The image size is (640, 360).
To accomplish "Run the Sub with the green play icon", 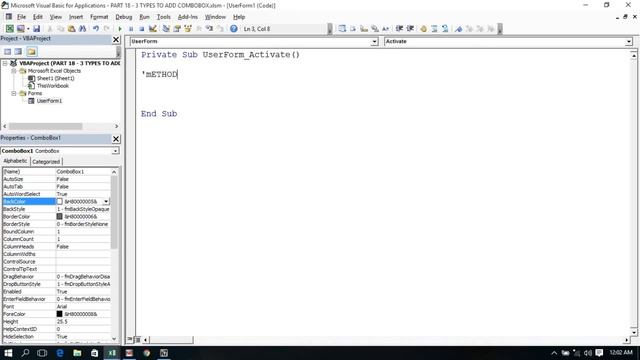I will pyautogui.click(x=120, y=29).
